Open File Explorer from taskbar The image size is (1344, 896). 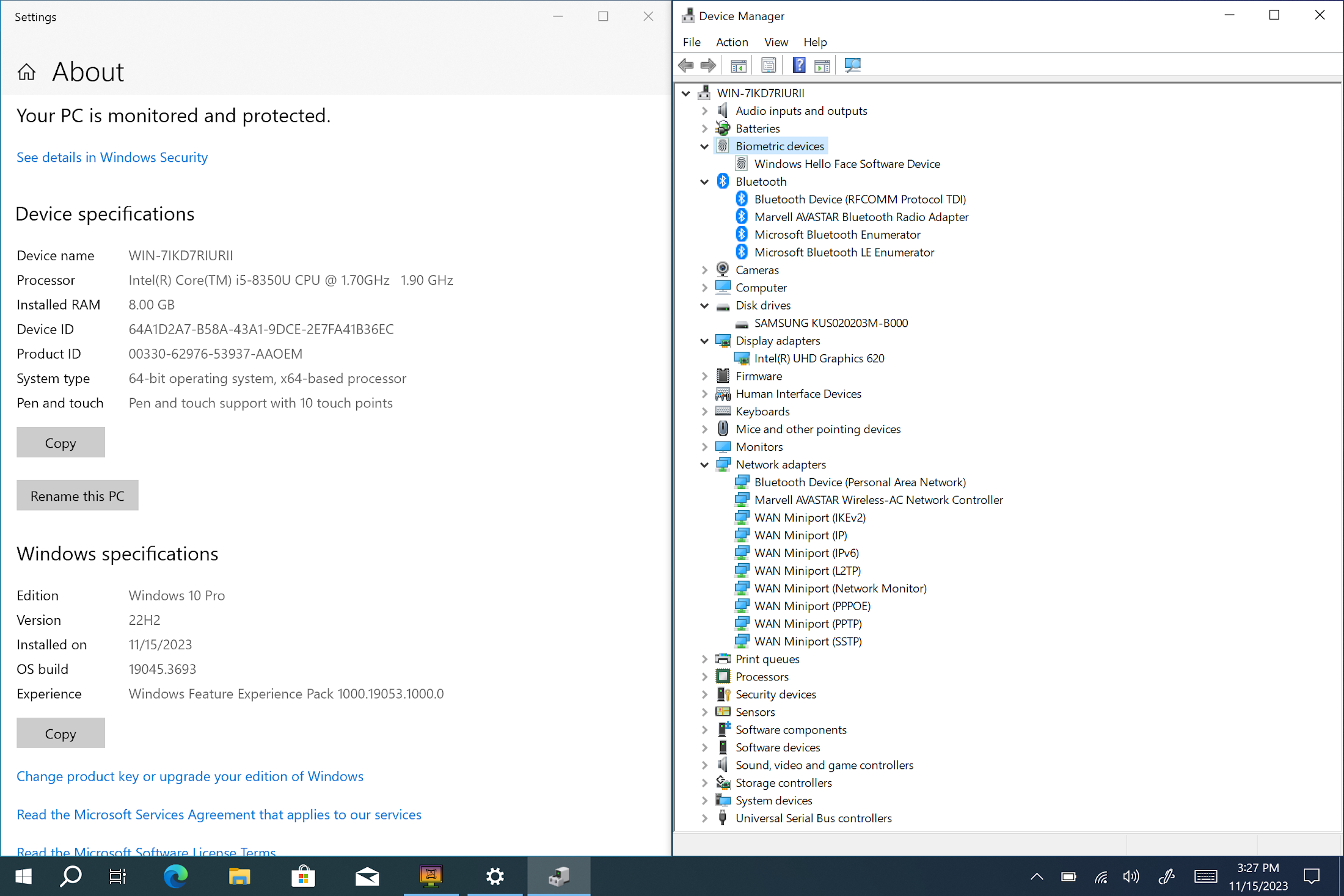pyautogui.click(x=239, y=877)
